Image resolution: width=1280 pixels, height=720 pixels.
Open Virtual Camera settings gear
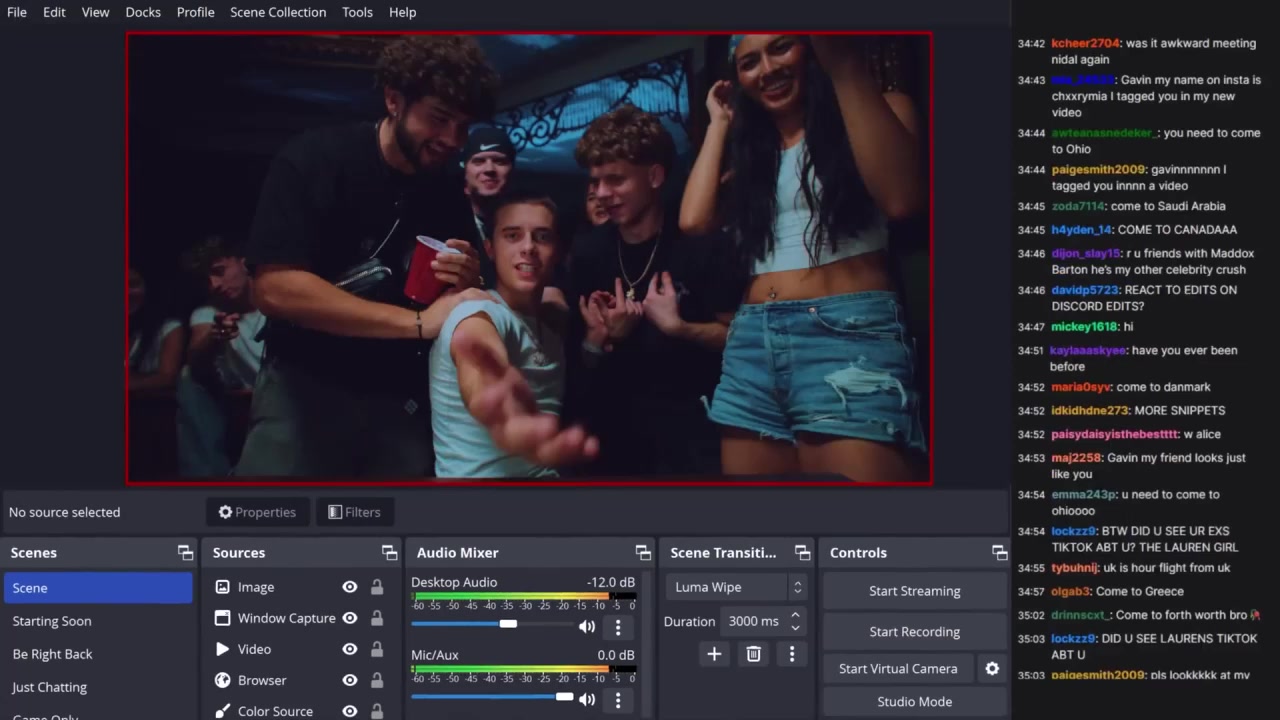[x=992, y=669]
